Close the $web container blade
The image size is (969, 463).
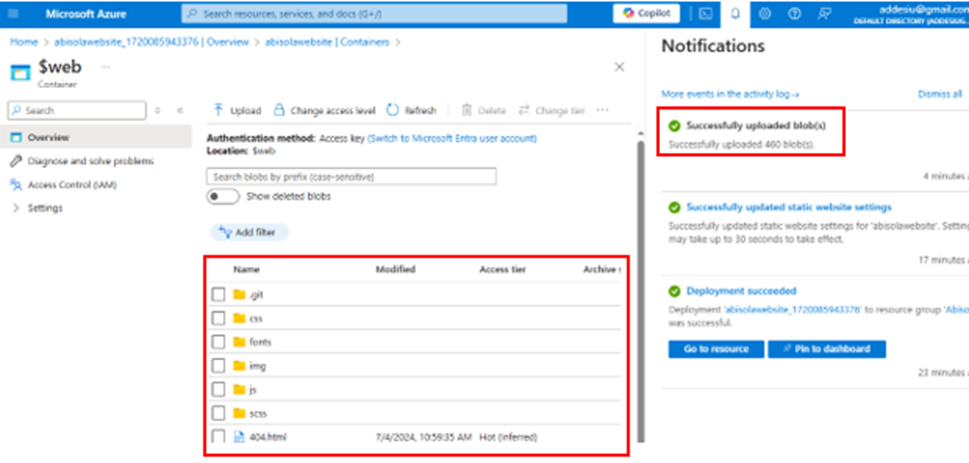point(619,67)
